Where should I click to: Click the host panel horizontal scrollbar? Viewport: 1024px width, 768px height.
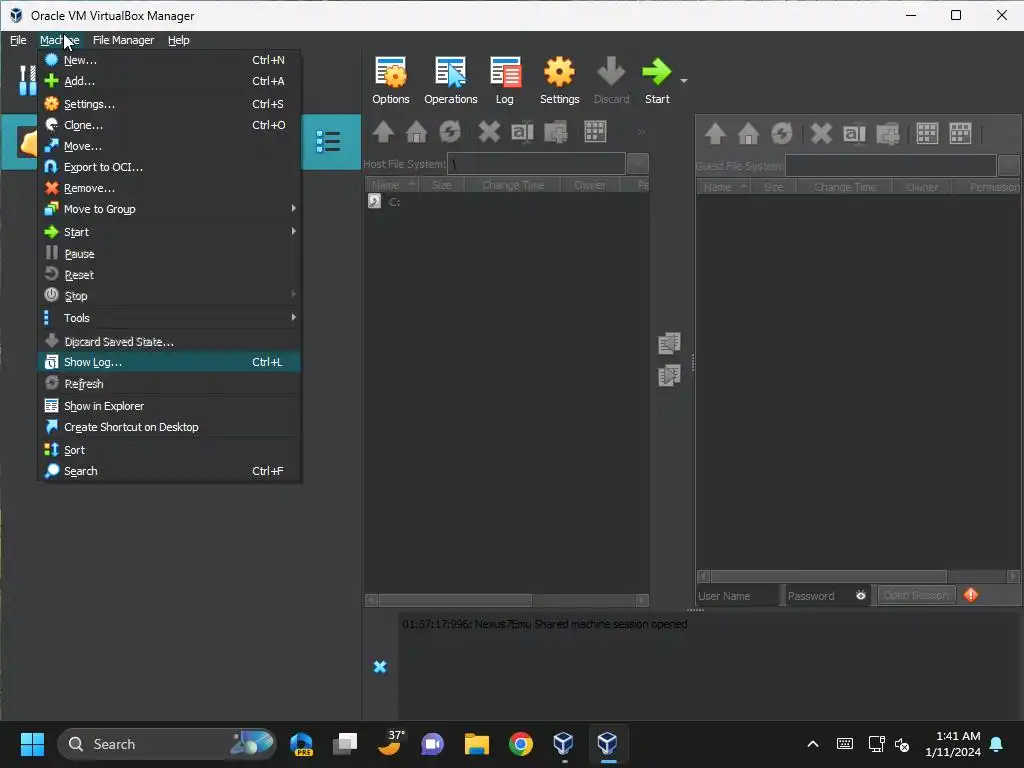455,600
